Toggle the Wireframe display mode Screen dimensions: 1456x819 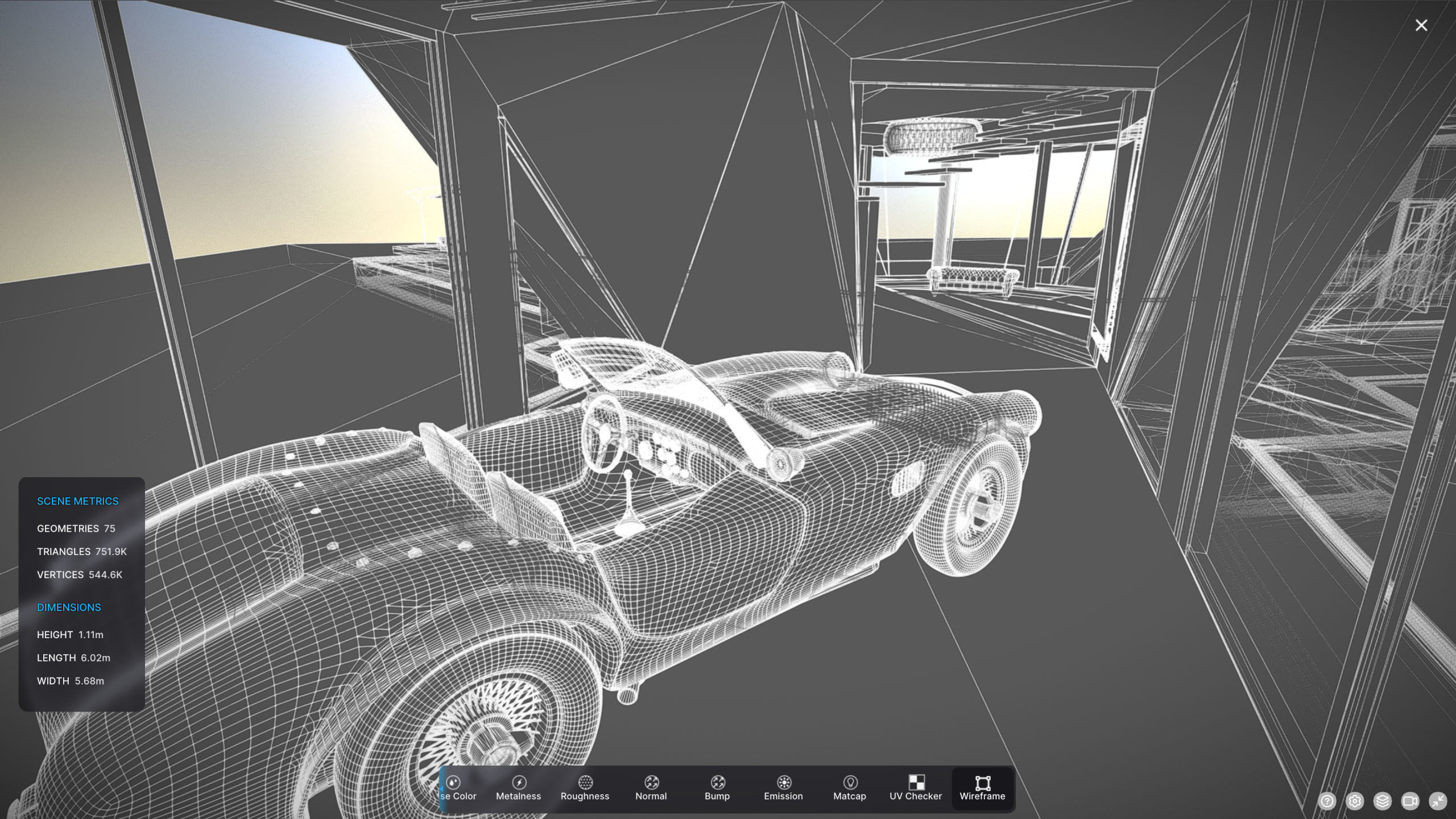pos(982,788)
